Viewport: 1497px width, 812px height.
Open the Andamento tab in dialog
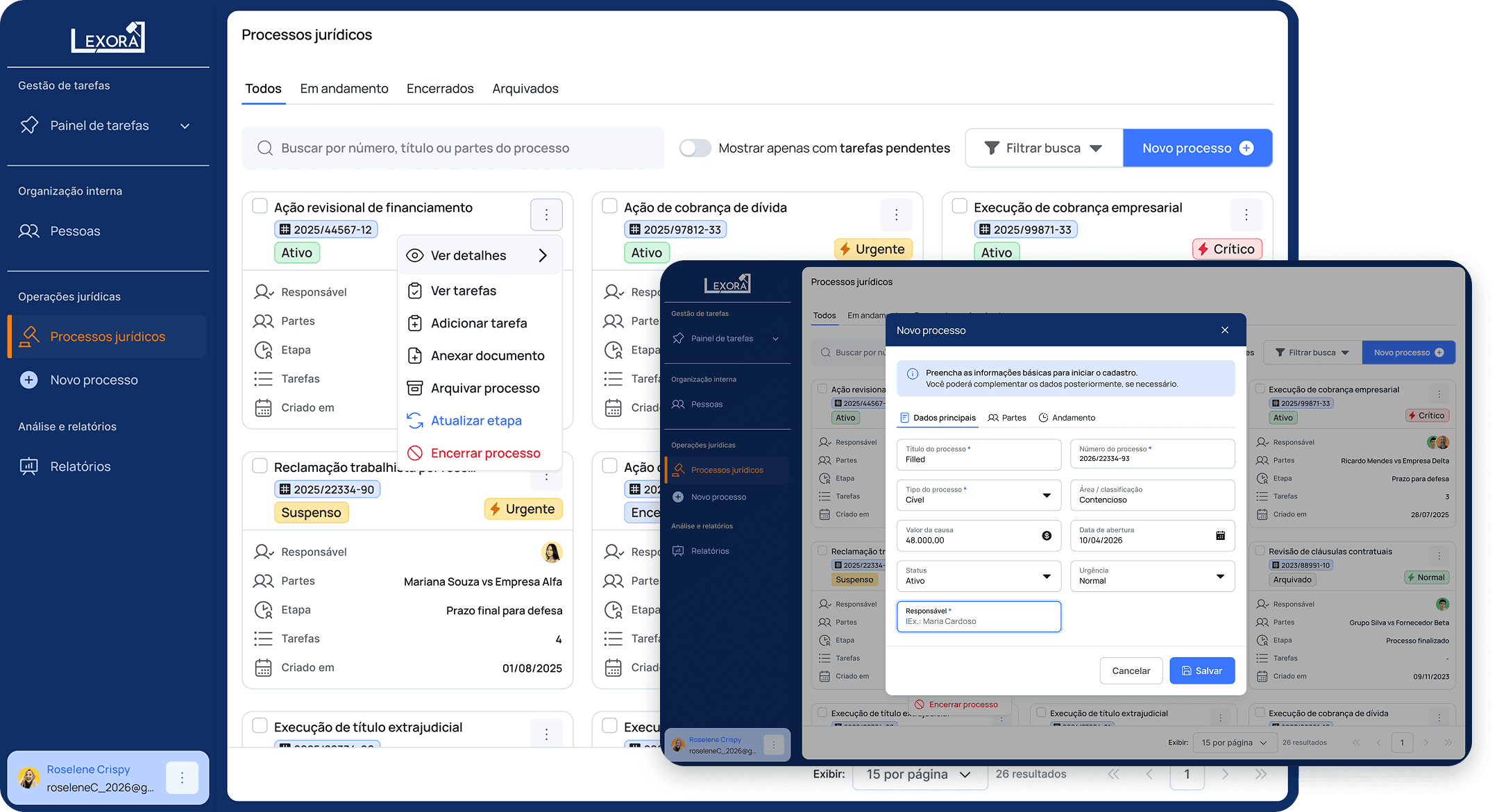1067,418
